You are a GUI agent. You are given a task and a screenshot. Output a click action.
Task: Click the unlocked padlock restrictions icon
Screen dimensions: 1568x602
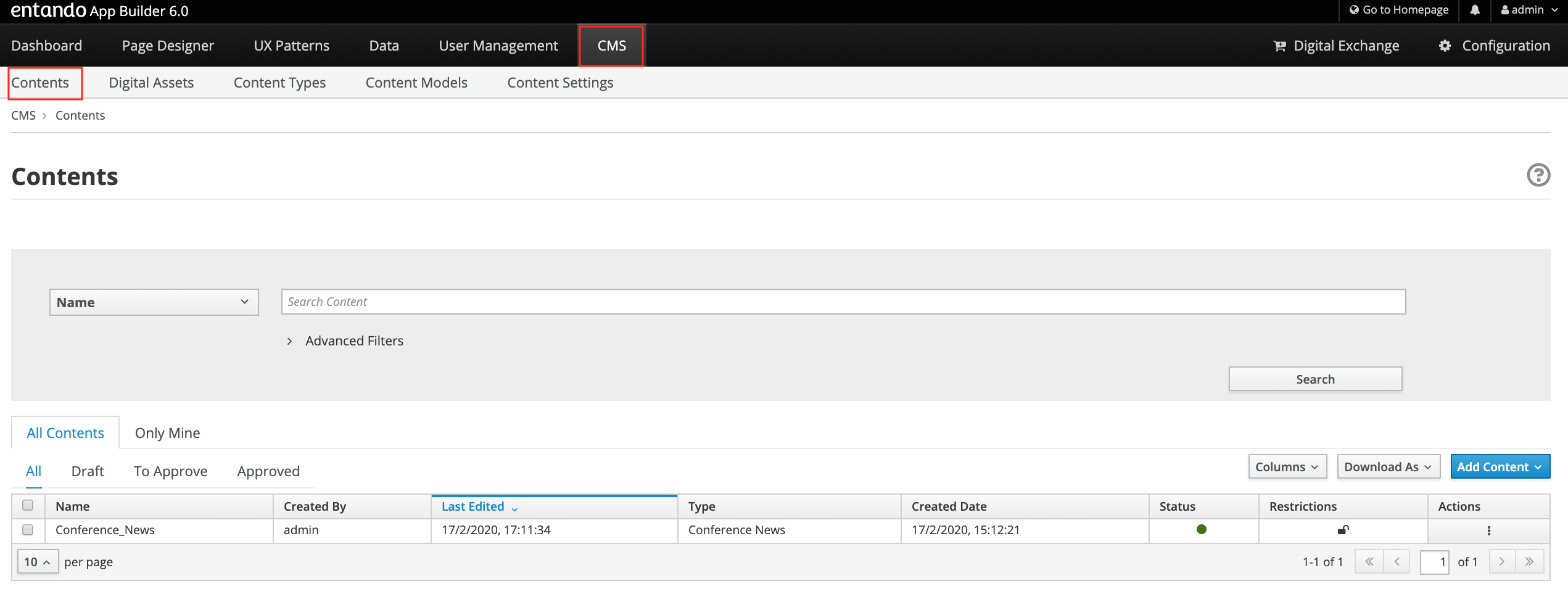(x=1343, y=530)
